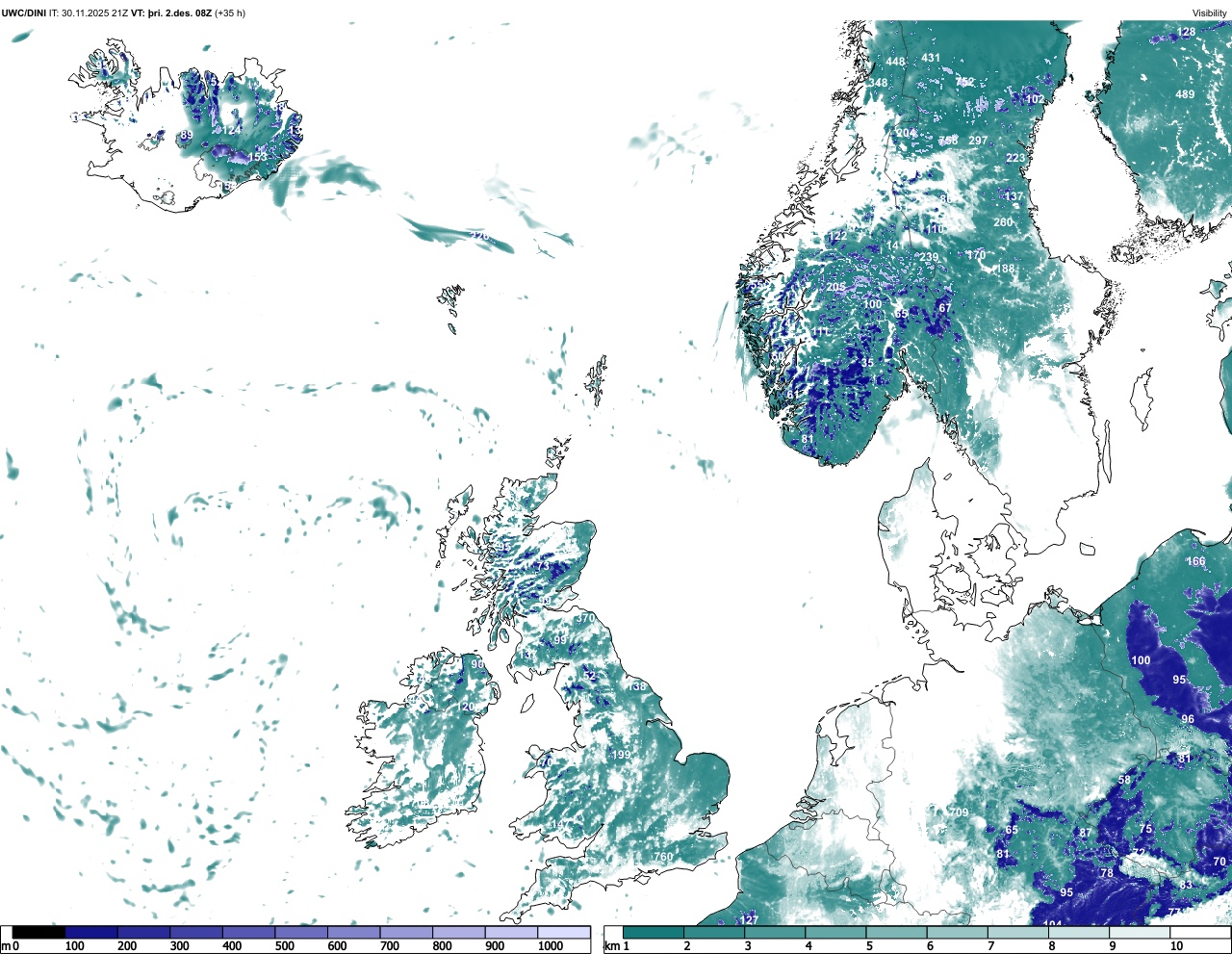The height and width of the screenshot is (954, 1232).
Task: Click the darkest teal 1–2 km legend swatch
Action: click(x=654, y=933)
